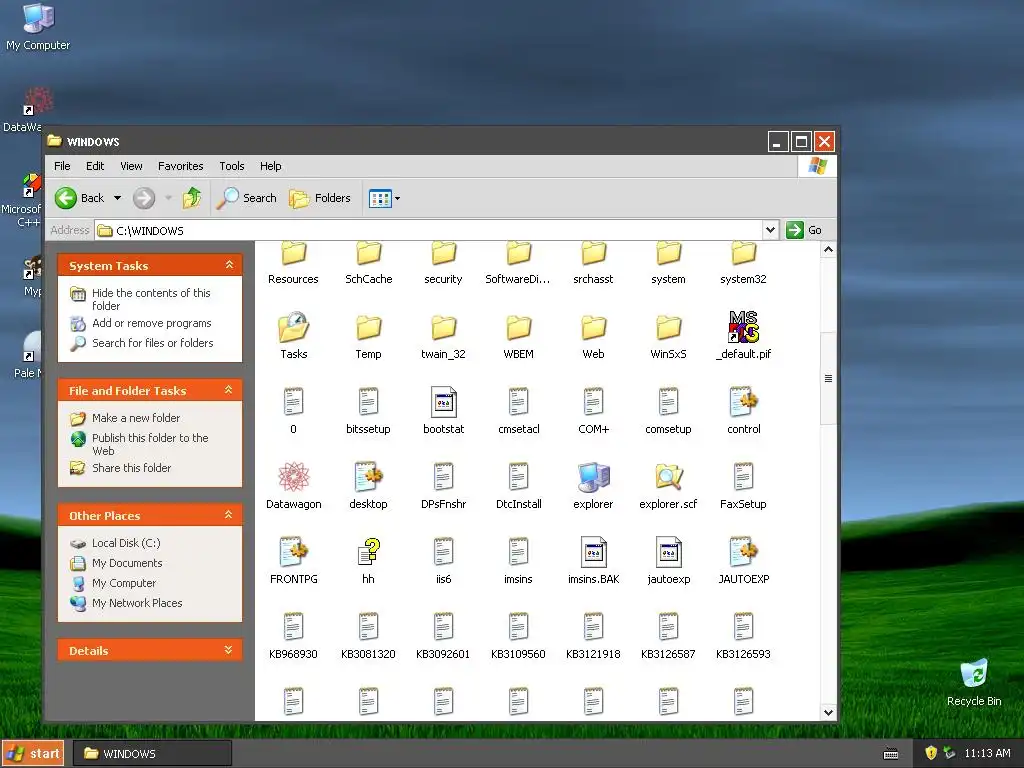Click the Address bar path field
Image resolution: width=1024 pixels, height=768 pixels.
(428, 231)
